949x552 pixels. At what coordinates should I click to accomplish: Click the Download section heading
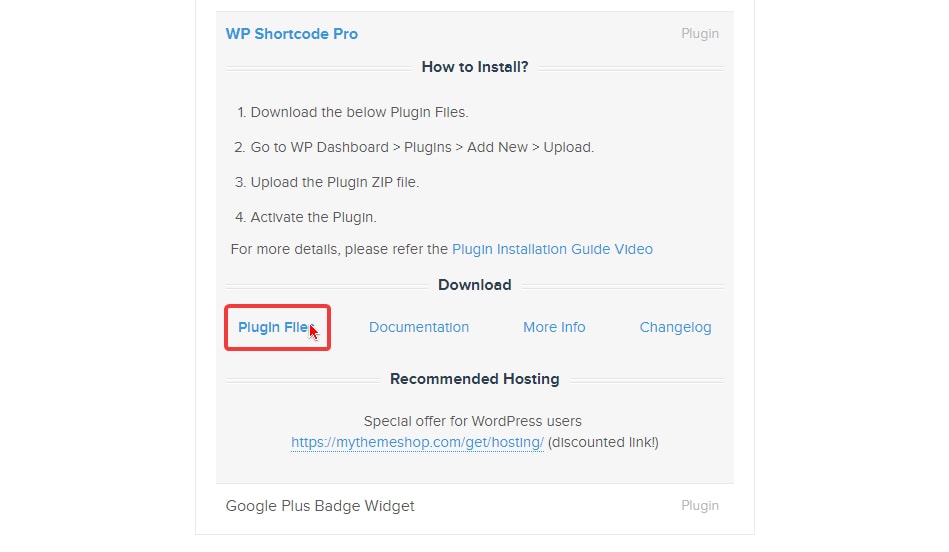pos(474,285)
